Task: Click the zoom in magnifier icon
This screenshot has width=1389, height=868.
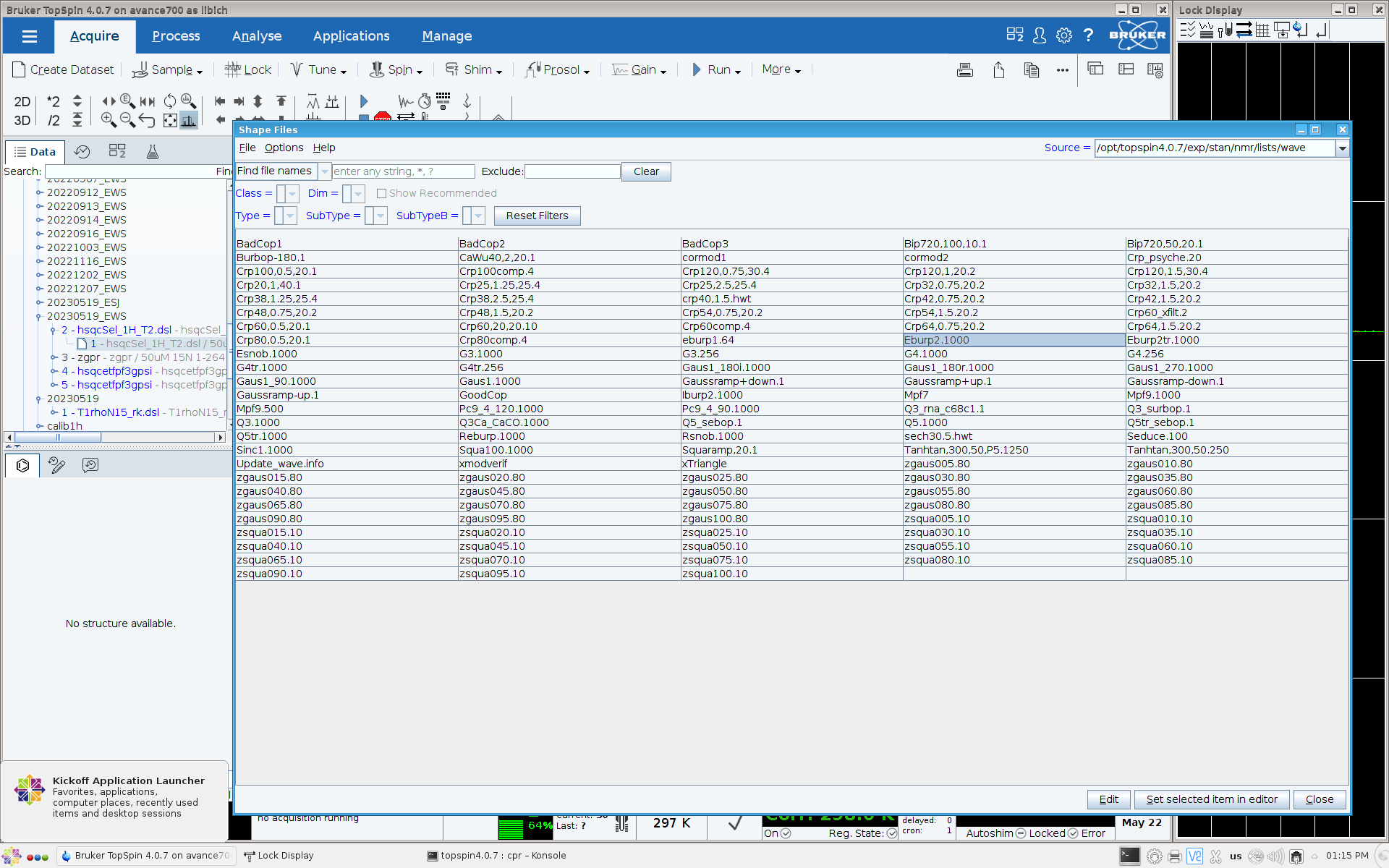Action: click(x=109, y=120)
